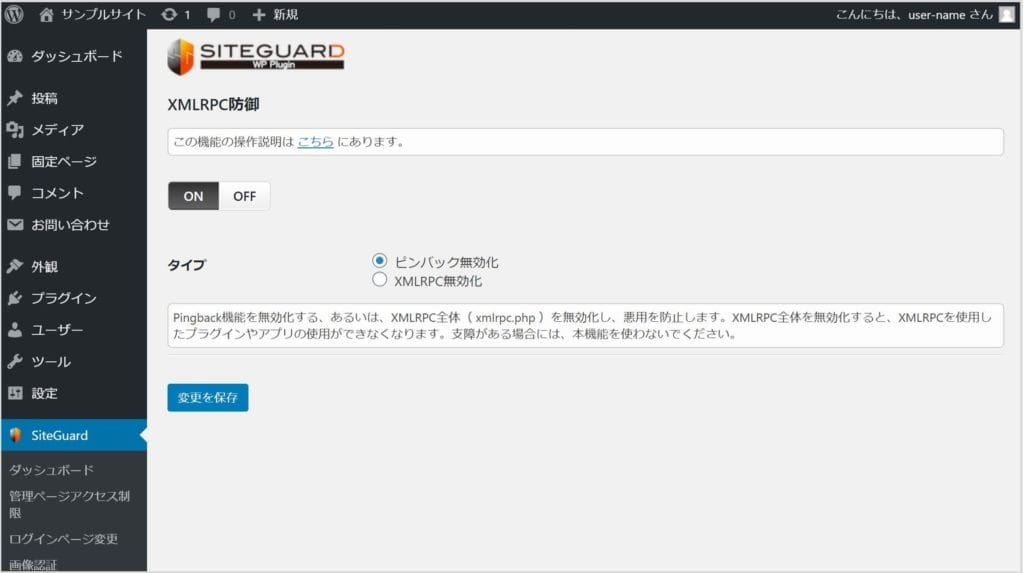
Task: Click the SiteGuard WP Plugin logo
Action: tap(255, 57)
